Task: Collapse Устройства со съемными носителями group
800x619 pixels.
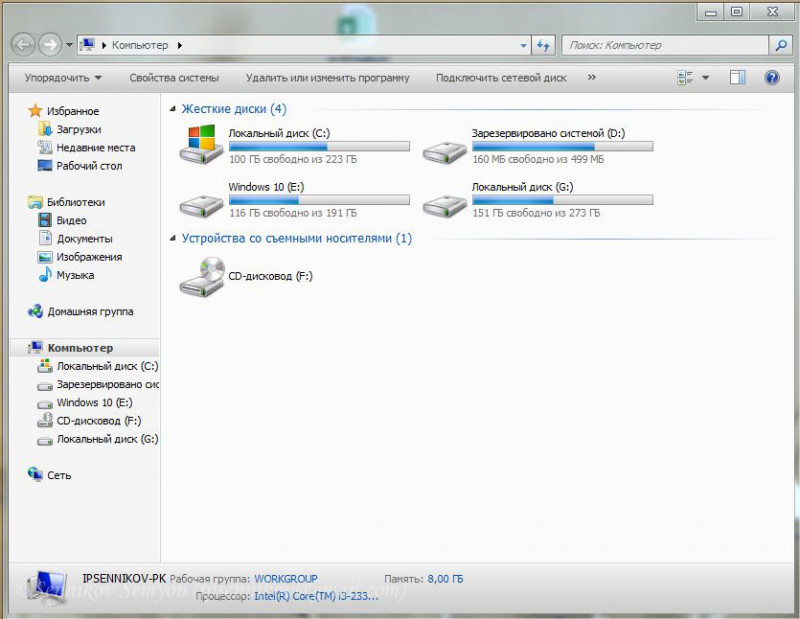Action: click(x=173, y=239)
